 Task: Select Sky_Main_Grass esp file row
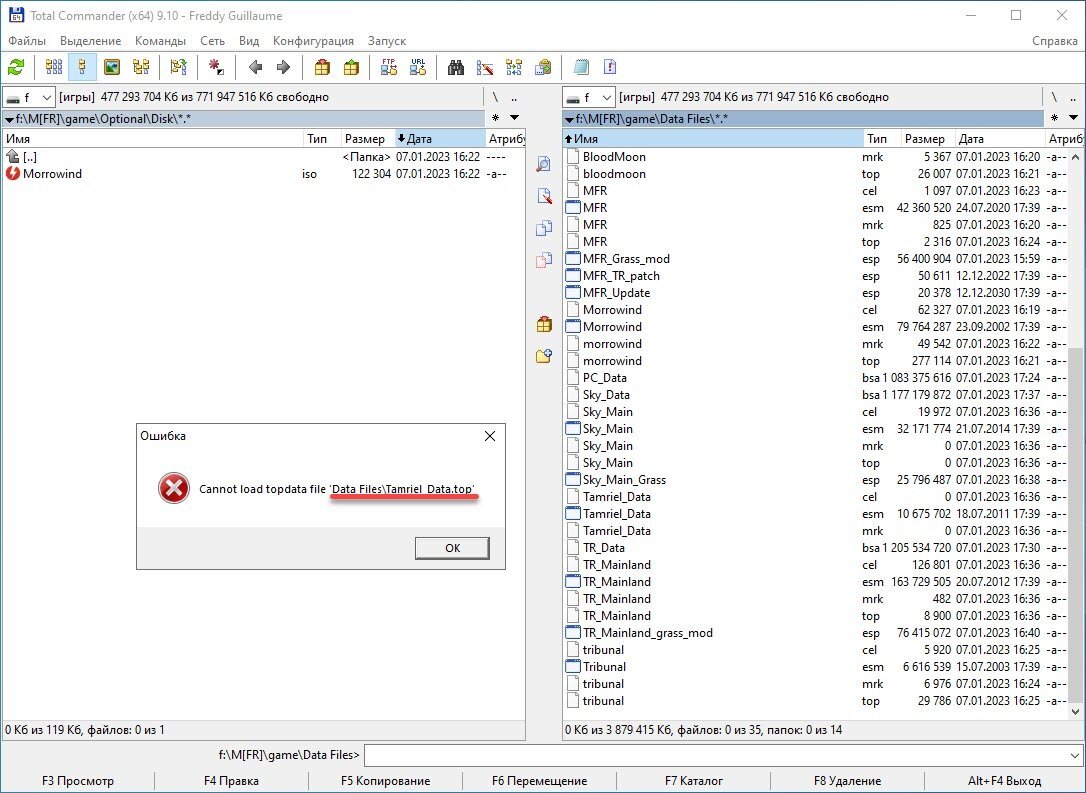[x=816, y=480]
